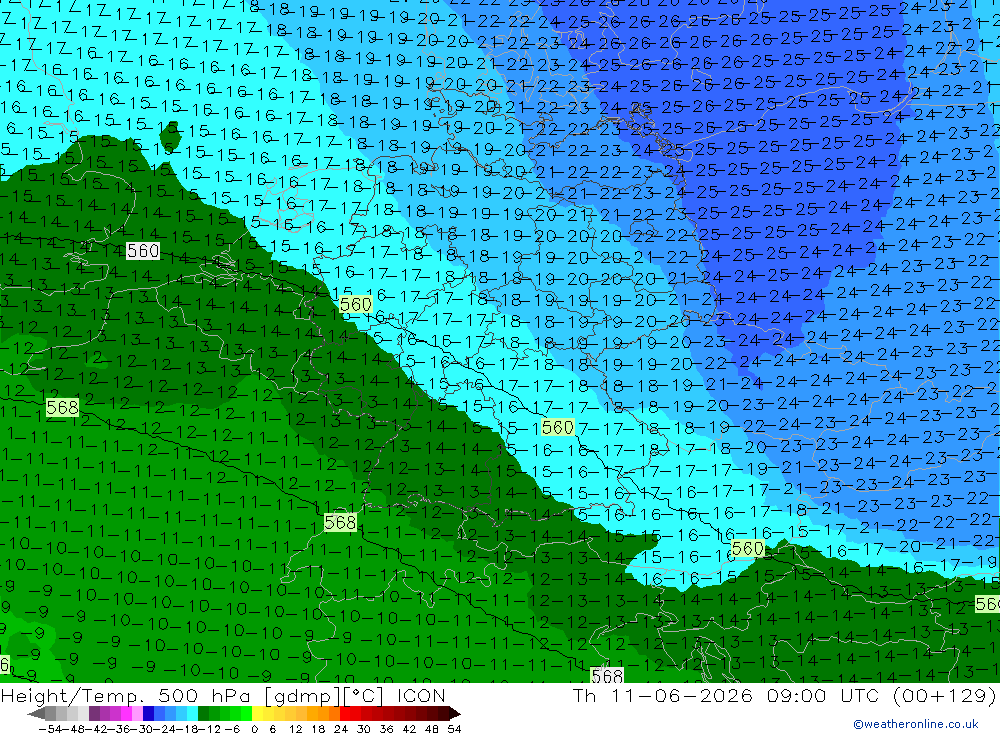Image resolution: width=1000 pixels, height=733 pixels.
Task: Pick the darkest green legend swatch
Action: click(x=203, y=713)
